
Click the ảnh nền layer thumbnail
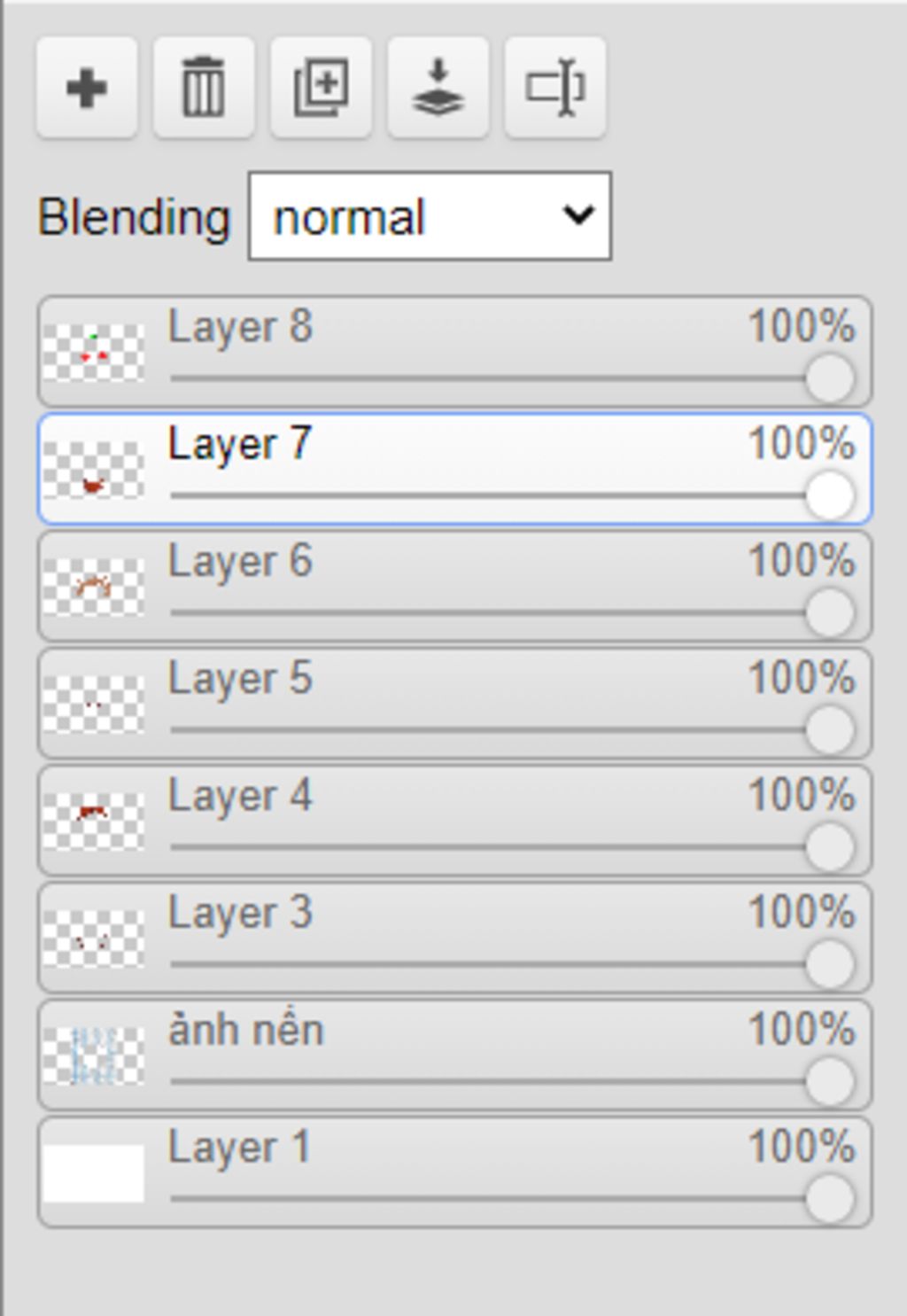tap(94, 1055)
